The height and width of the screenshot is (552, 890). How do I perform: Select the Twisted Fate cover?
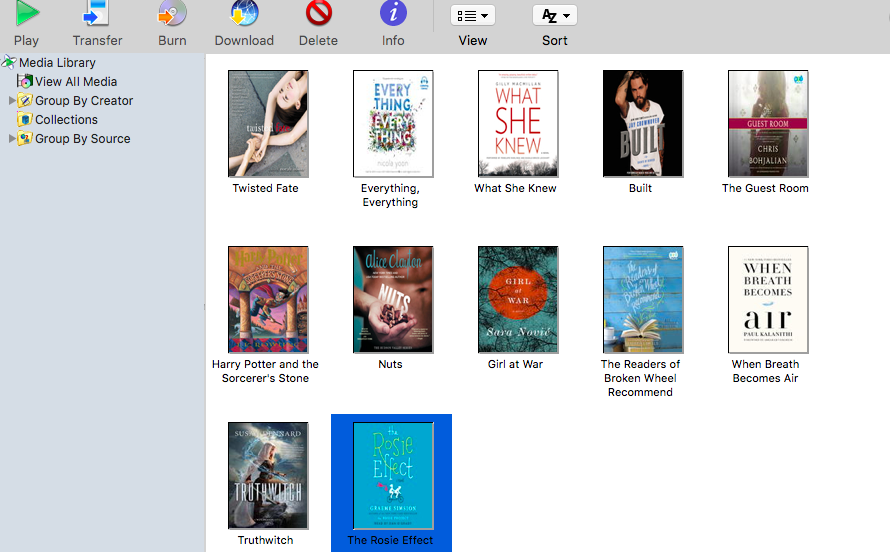(x=268, y=124)
